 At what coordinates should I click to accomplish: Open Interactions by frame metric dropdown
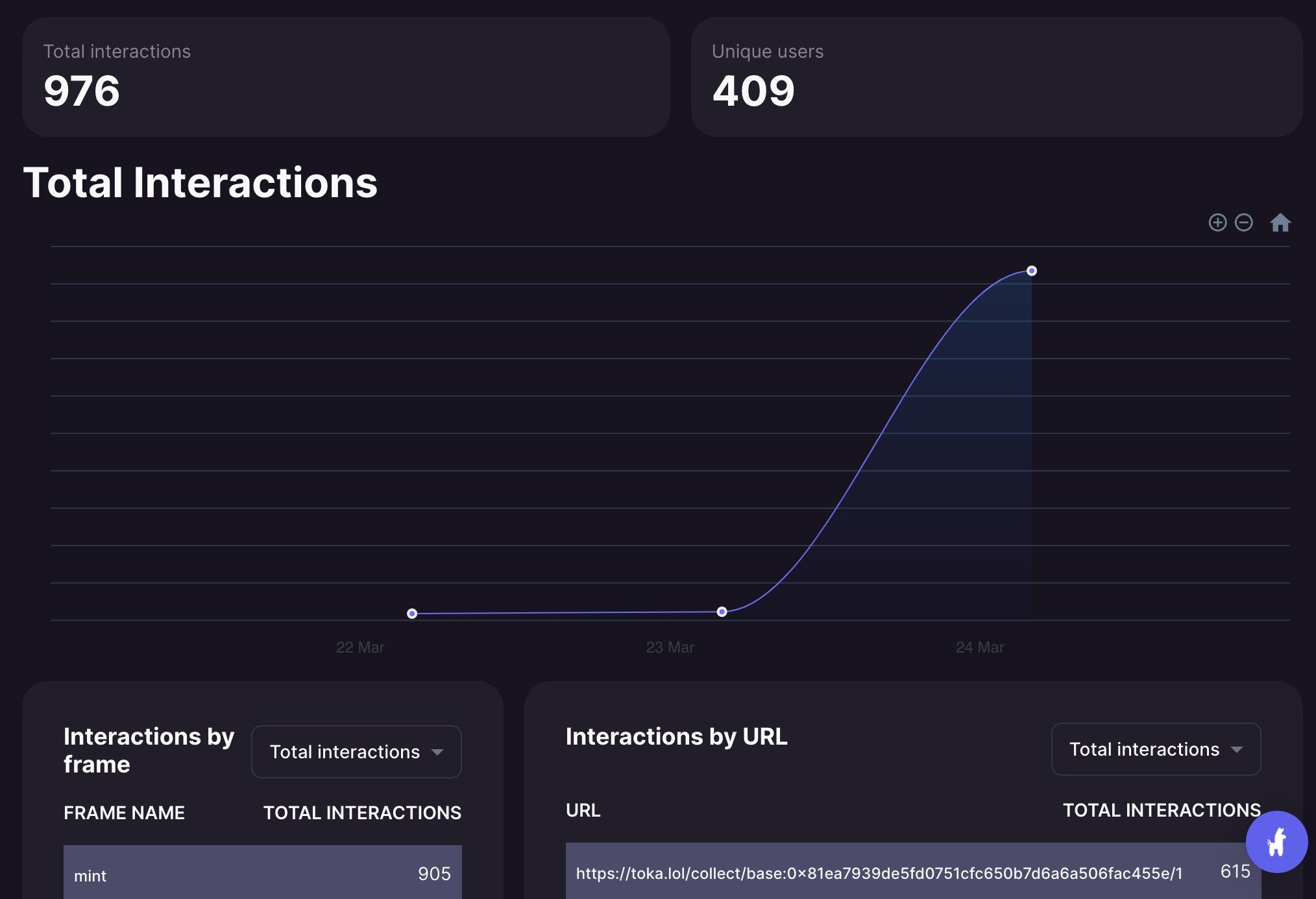click(x=356, y=751)
